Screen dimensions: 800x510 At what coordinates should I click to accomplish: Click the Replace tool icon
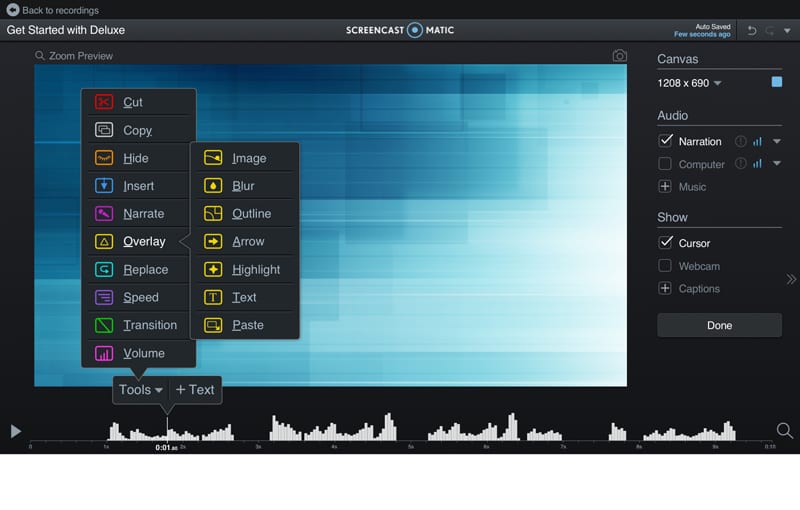pos(104,269)
